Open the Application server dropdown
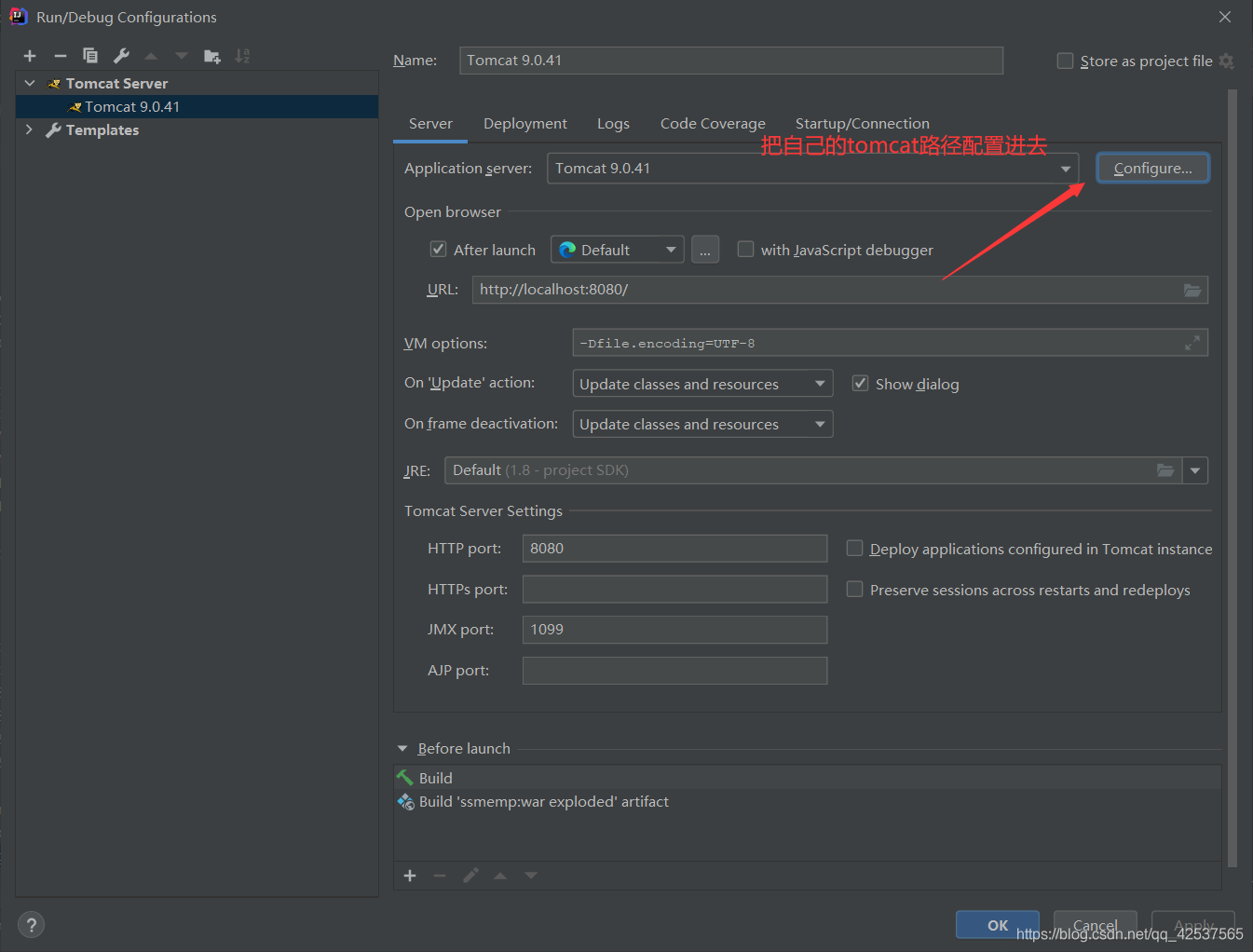 (812, 169)
